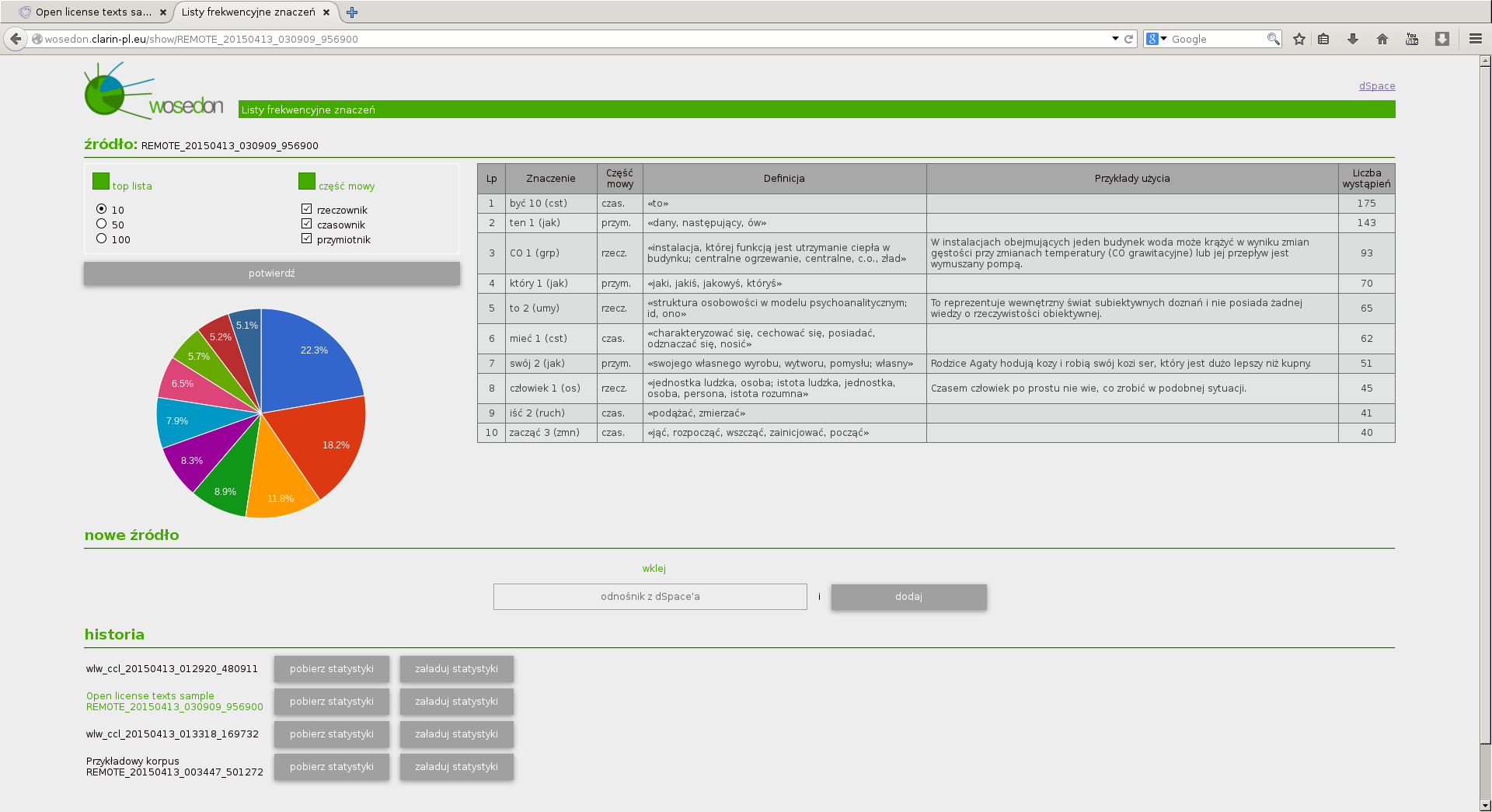The image size is (1492, 812).
Task: Select the Listy frekwencyjne znaczeń tab
Action: [249, 12]
